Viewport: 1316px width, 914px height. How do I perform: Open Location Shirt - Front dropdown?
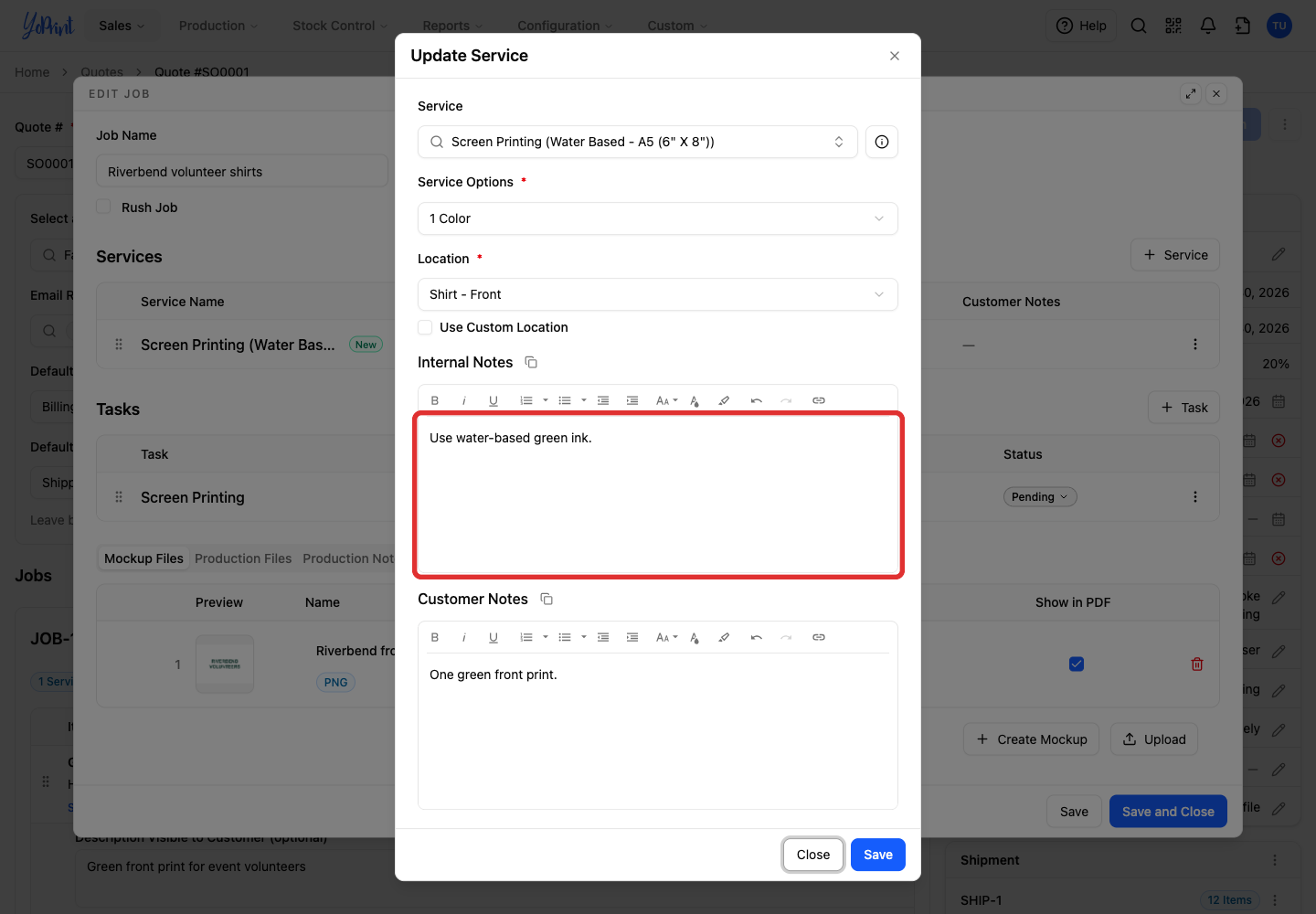pos(658,294)
